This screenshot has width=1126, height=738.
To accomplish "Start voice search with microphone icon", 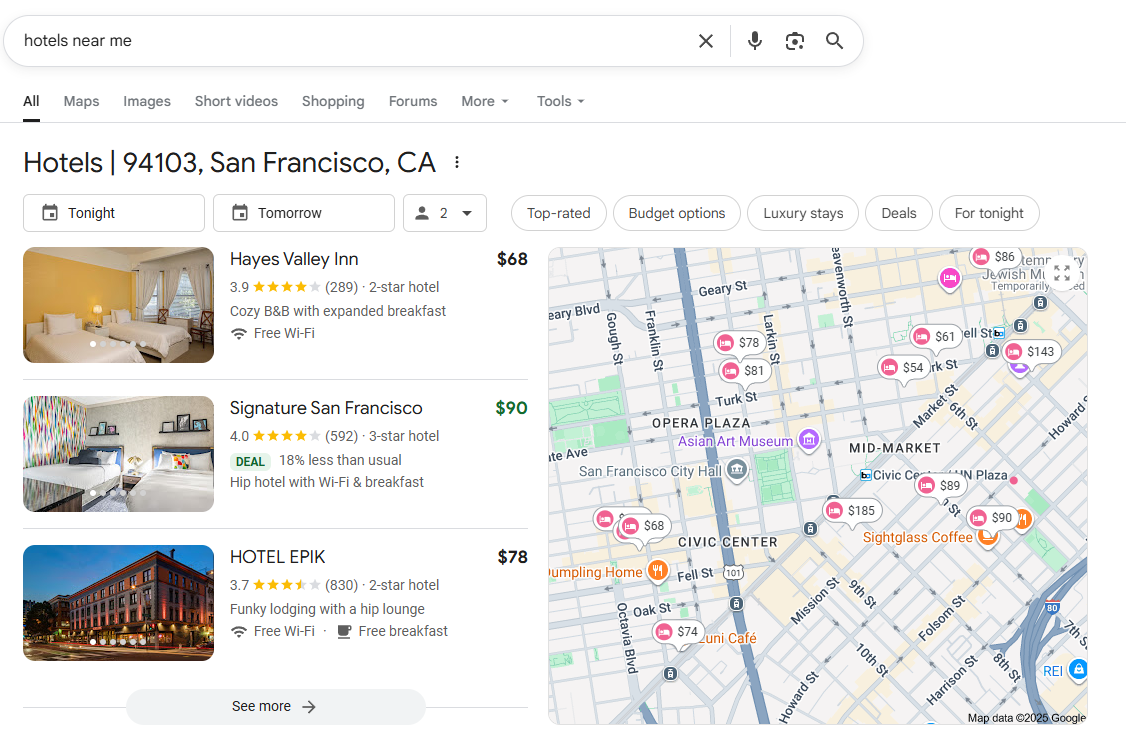I will [x=755, y=41].
